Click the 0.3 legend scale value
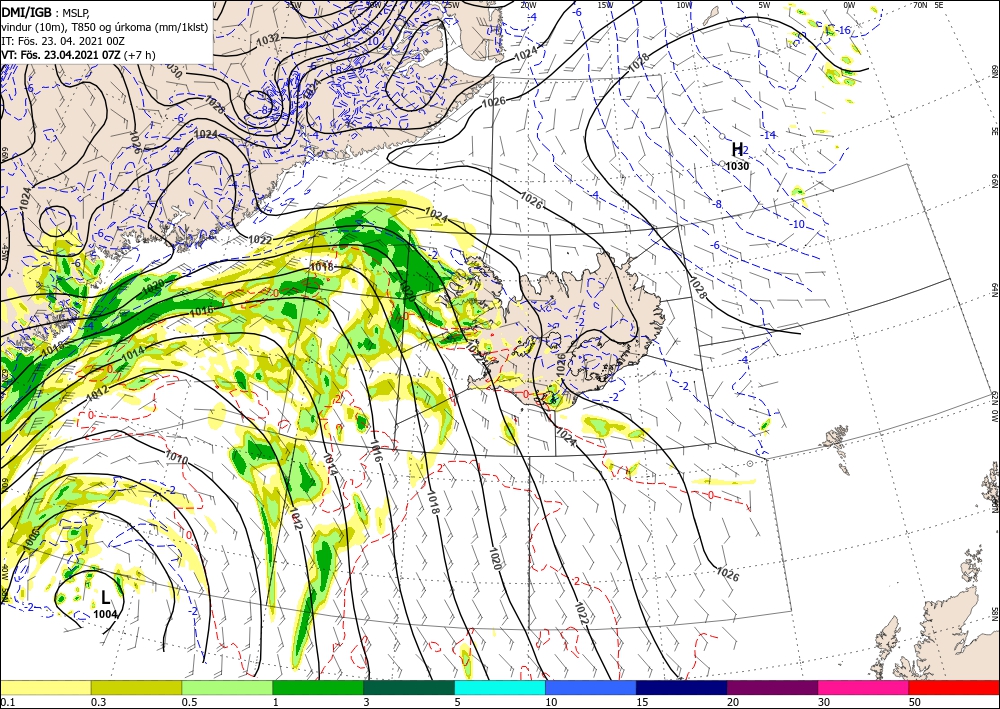Image resolution: width=1000 pixels, height=709 pixels. (x=98, y=702)
